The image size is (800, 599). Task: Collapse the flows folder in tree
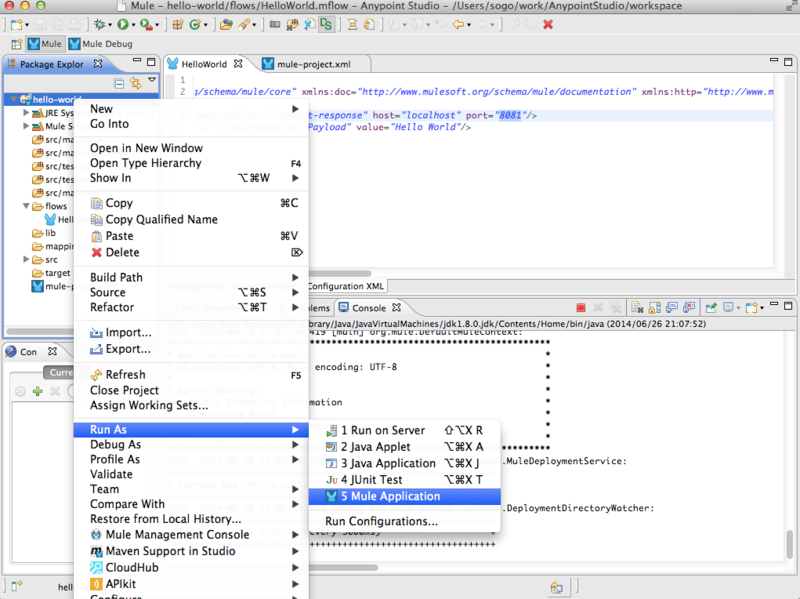pyautogui.click(x=26, y=206)
